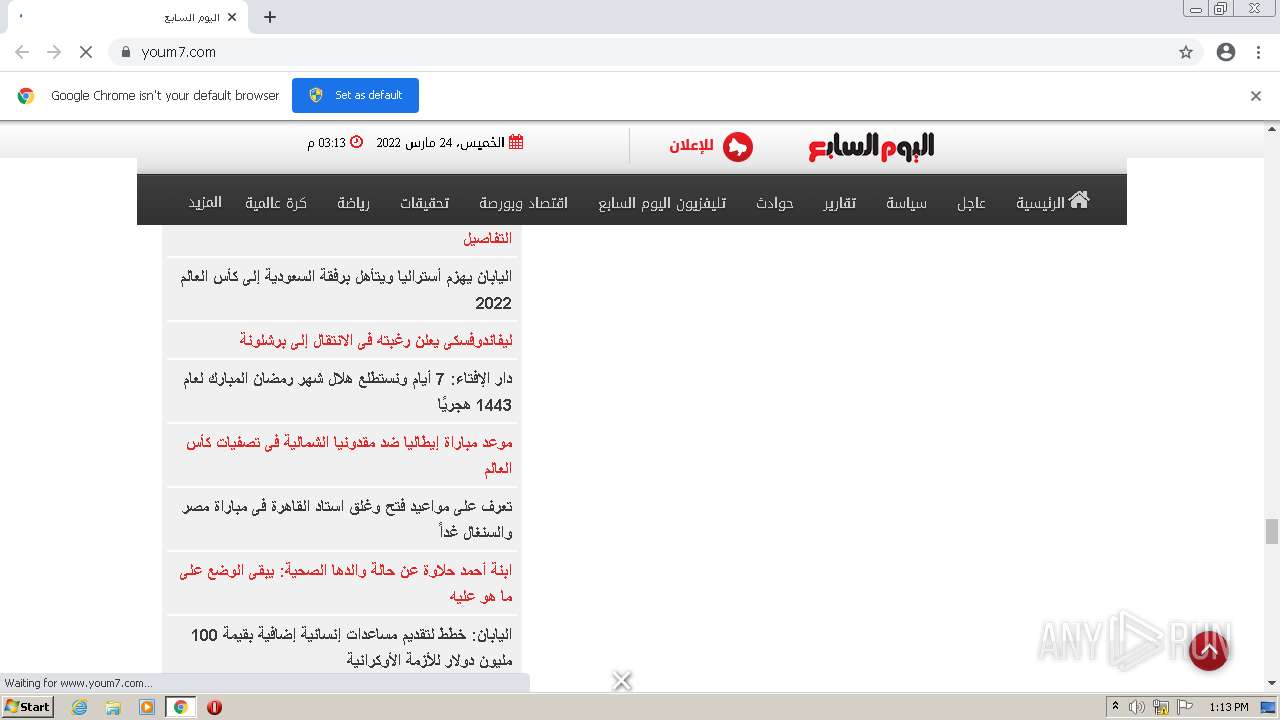Click the Set as default button

[355, 95]
